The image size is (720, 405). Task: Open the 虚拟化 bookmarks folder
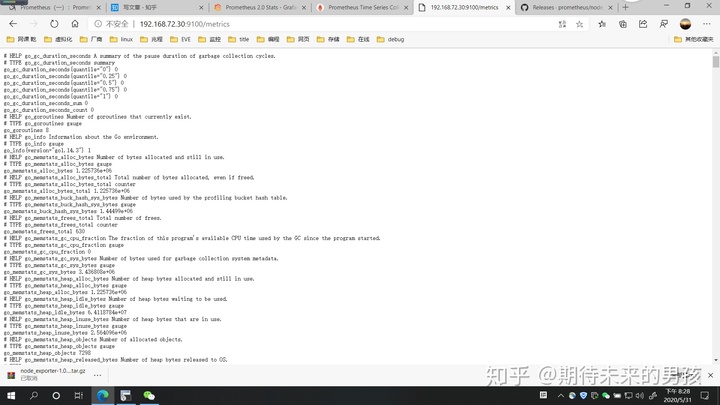tap(58, 39)
